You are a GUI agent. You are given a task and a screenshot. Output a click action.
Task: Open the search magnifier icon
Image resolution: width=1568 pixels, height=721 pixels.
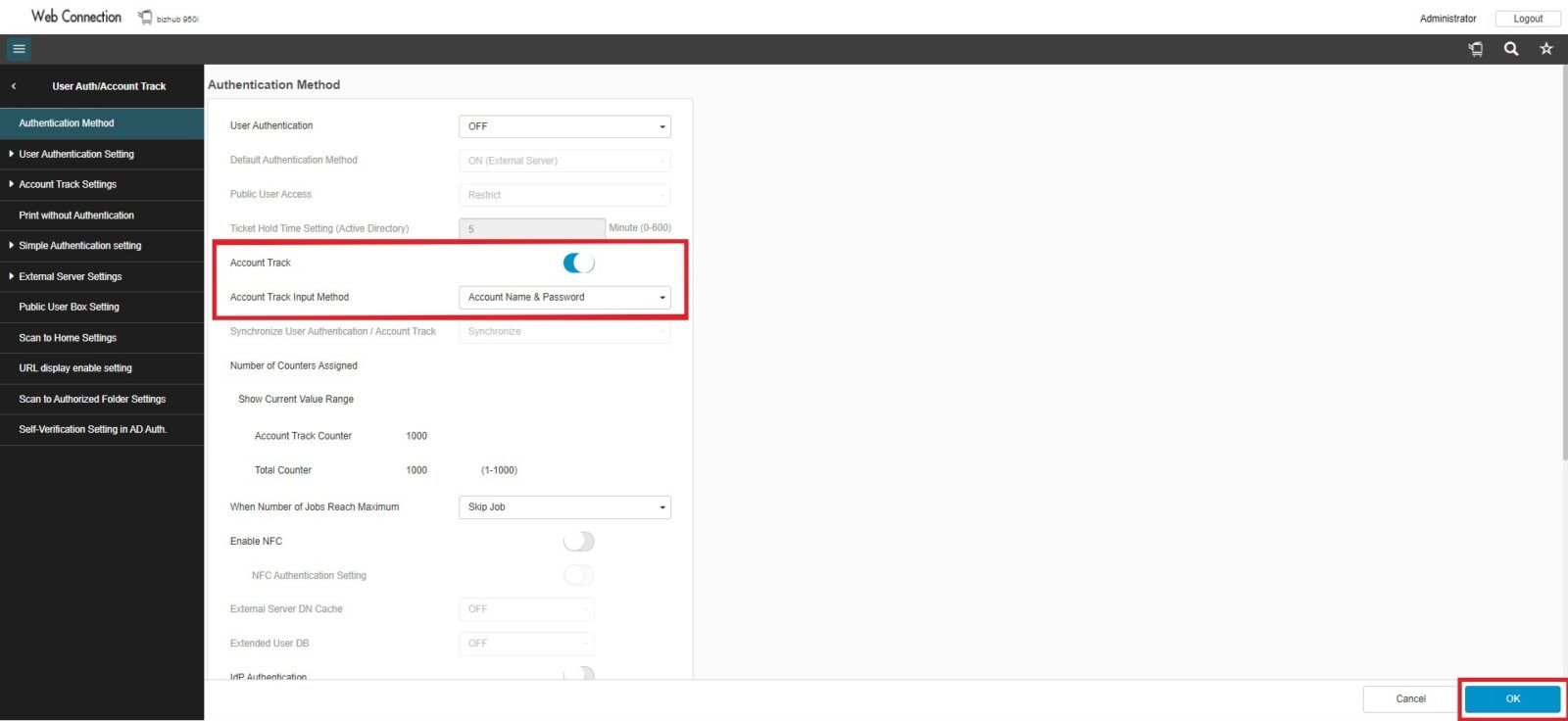coord(1511,49)
